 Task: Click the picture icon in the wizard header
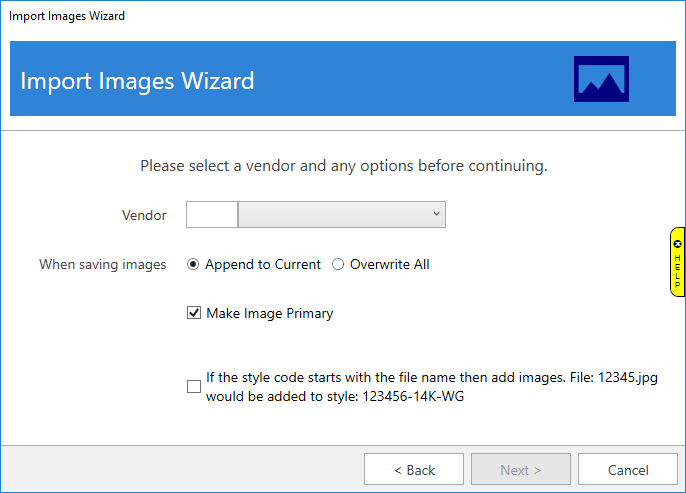click(601, 79)
